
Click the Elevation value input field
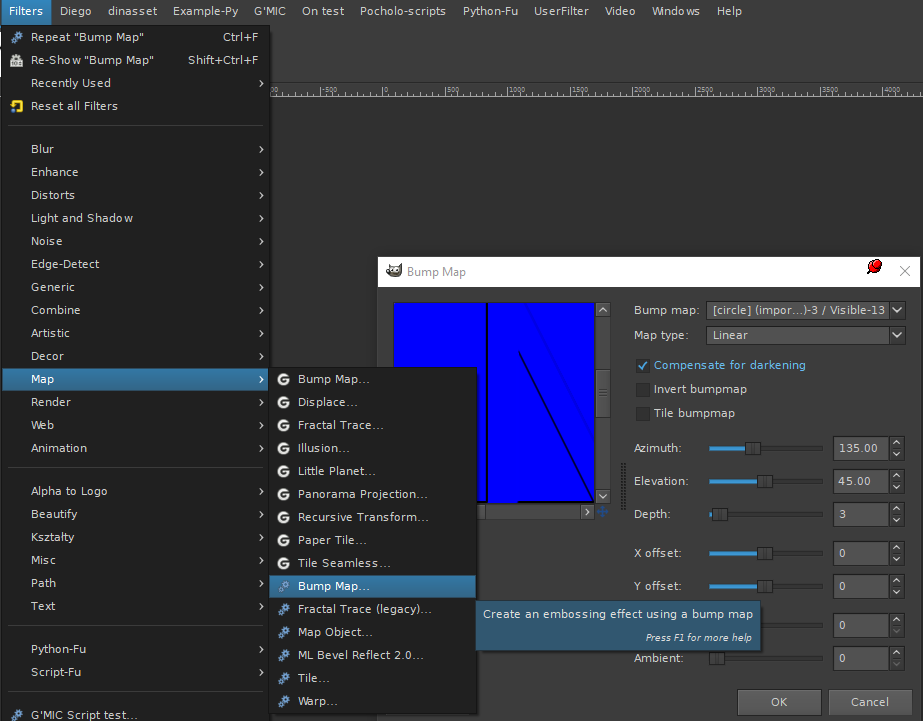(x=860, y=481)
